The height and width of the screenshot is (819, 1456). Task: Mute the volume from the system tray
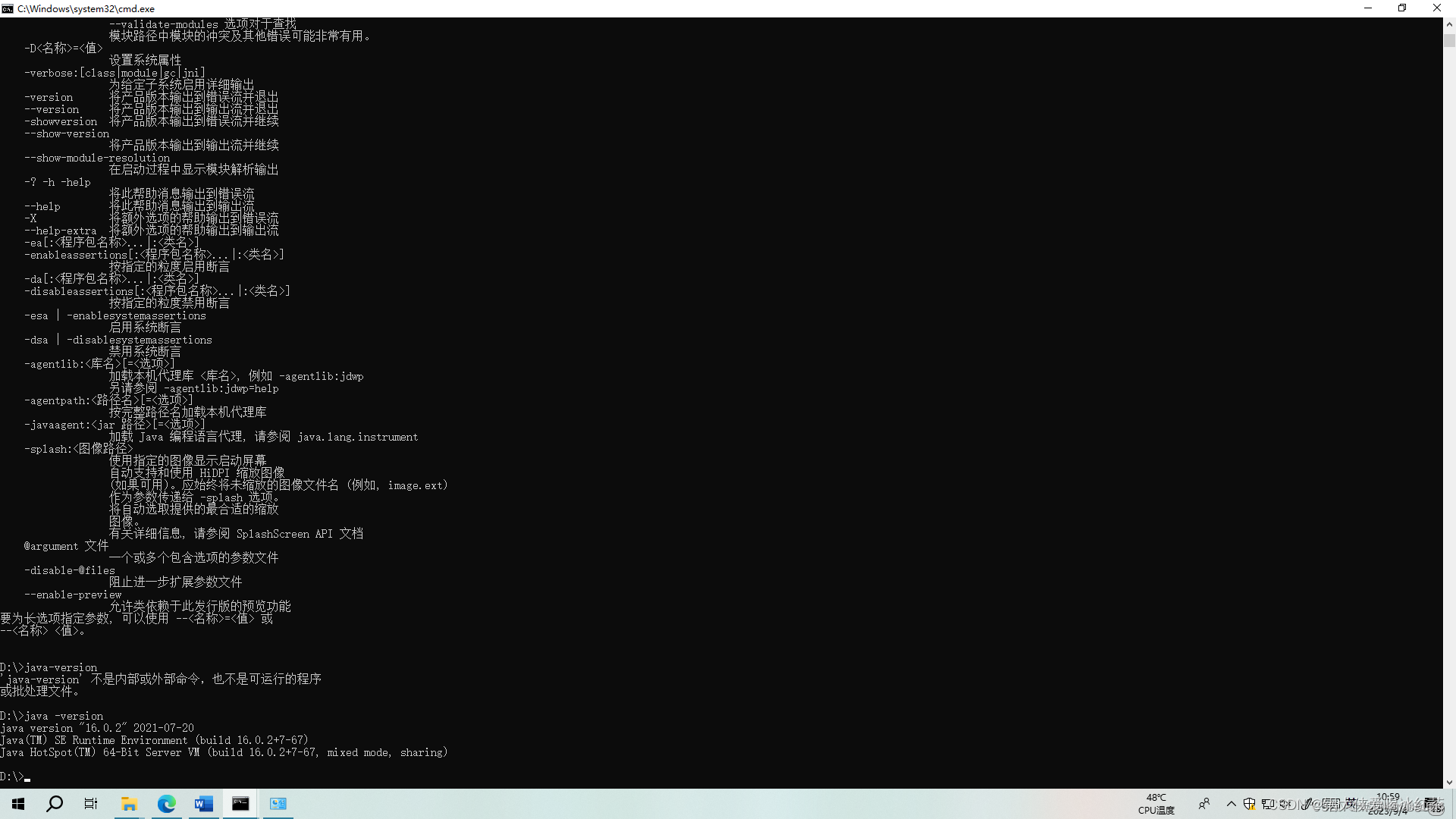1285,805
